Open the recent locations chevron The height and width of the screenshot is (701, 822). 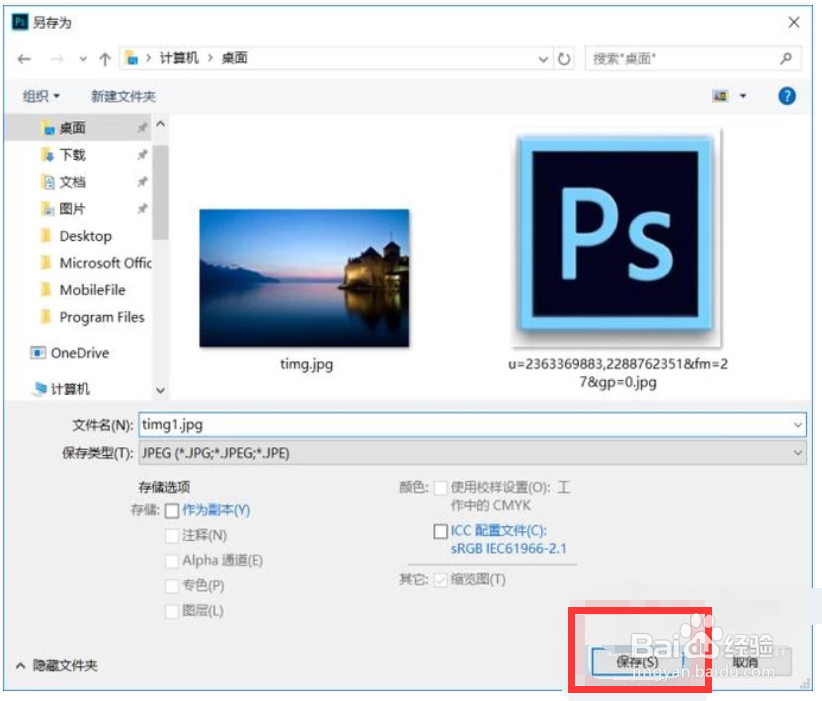83,59
